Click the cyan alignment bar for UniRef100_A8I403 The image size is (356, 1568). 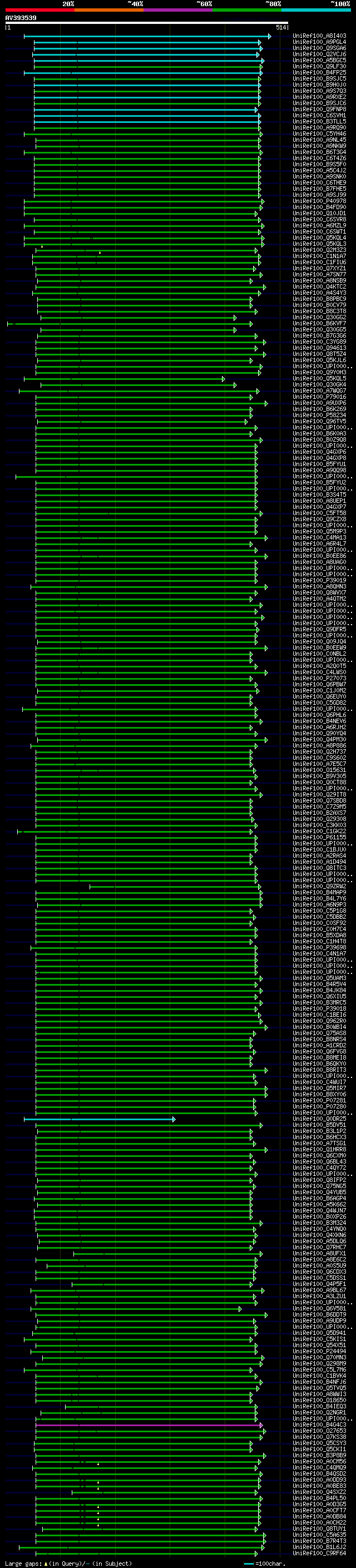[147, 37]
